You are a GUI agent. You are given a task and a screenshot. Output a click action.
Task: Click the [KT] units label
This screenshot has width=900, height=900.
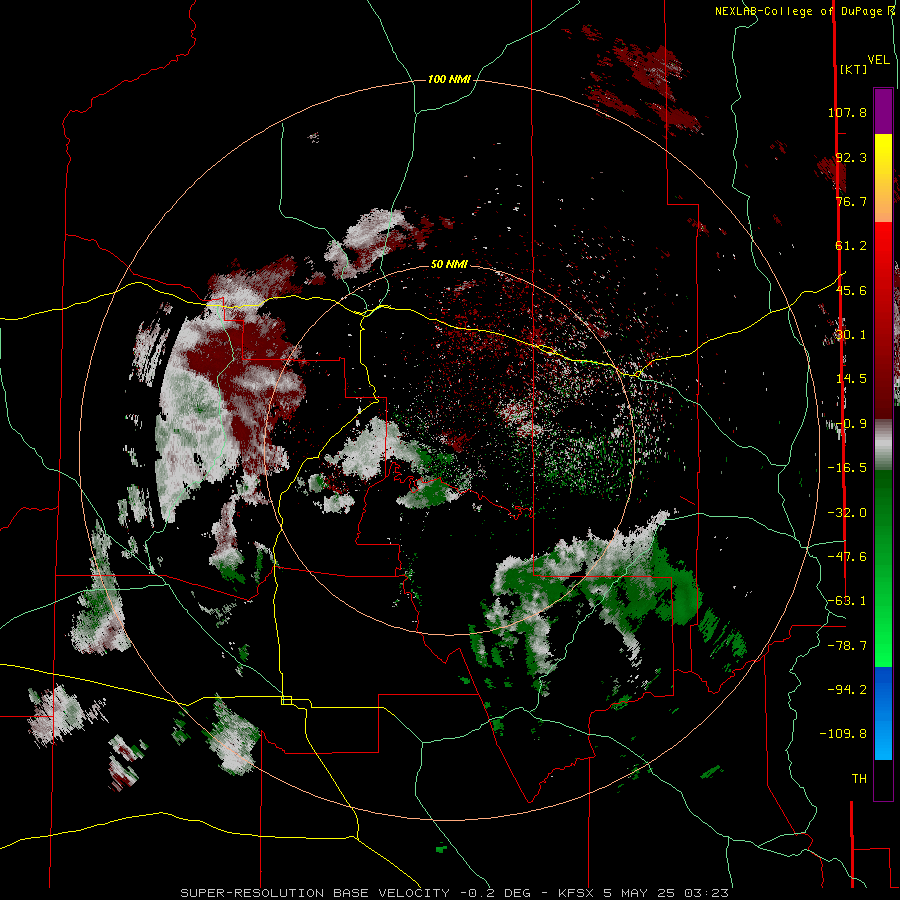(854, 69)
